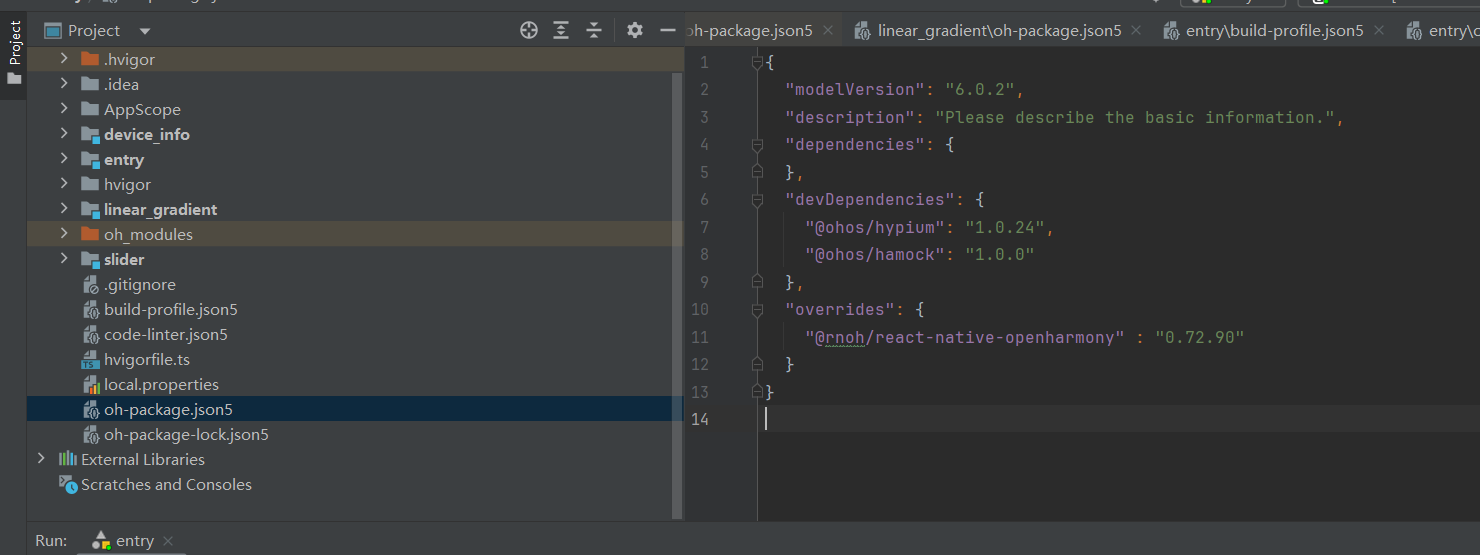Click the device_info module icon
The width and height of the screenshot is (1480, 555).
[90, 134]
